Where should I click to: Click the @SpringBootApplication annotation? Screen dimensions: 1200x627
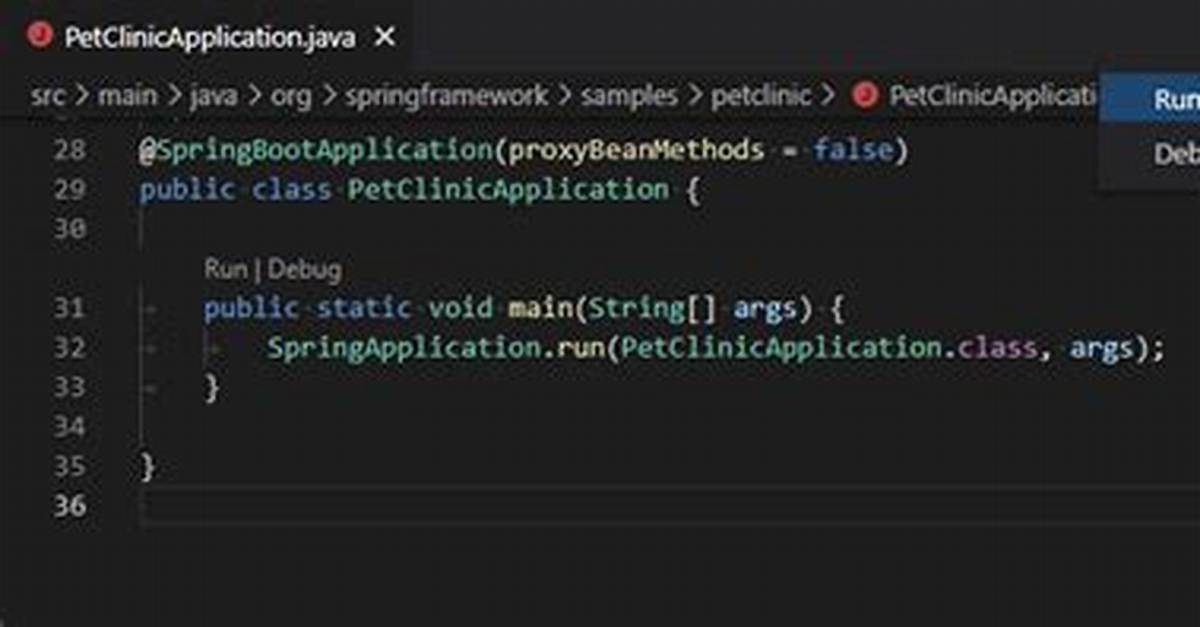pyautogui.click(x=315, y=150)
